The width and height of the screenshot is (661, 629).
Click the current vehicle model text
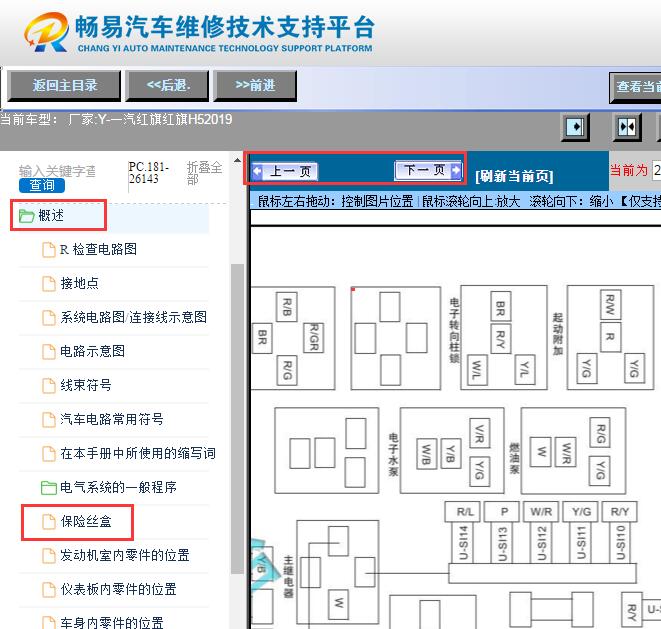coord(116,120)
